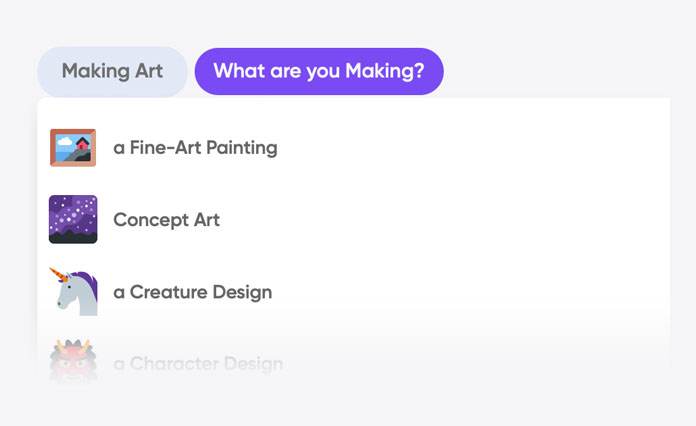
Task: Click the faded Character Design icon
Action: coord(73,362)
